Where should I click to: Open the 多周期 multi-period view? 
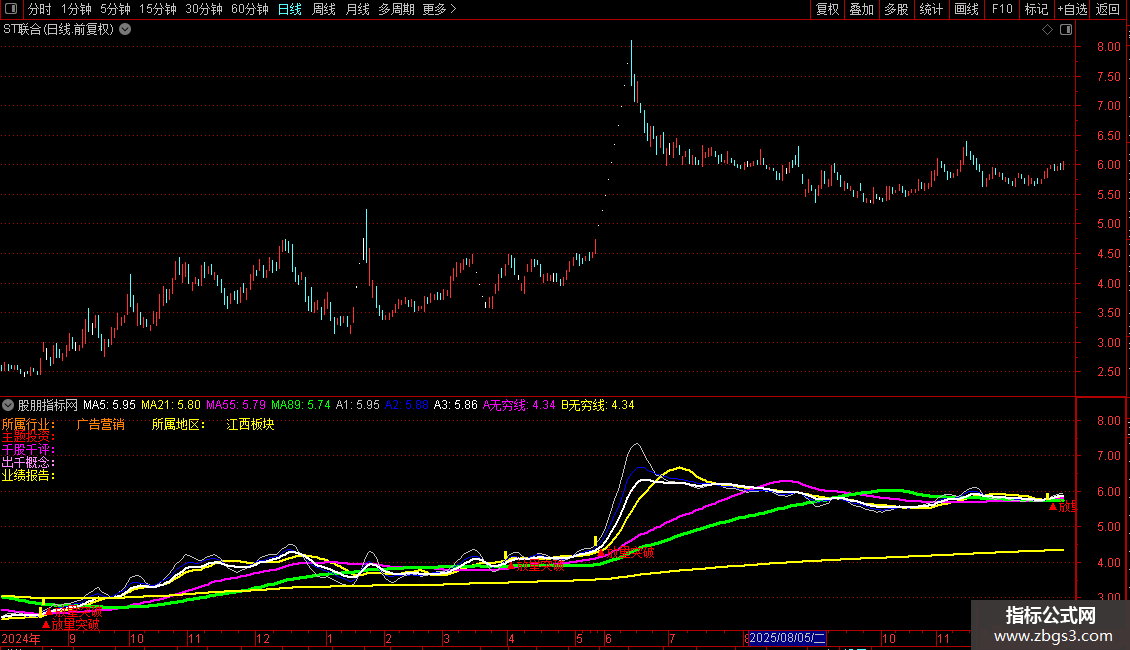click(396, 9)
